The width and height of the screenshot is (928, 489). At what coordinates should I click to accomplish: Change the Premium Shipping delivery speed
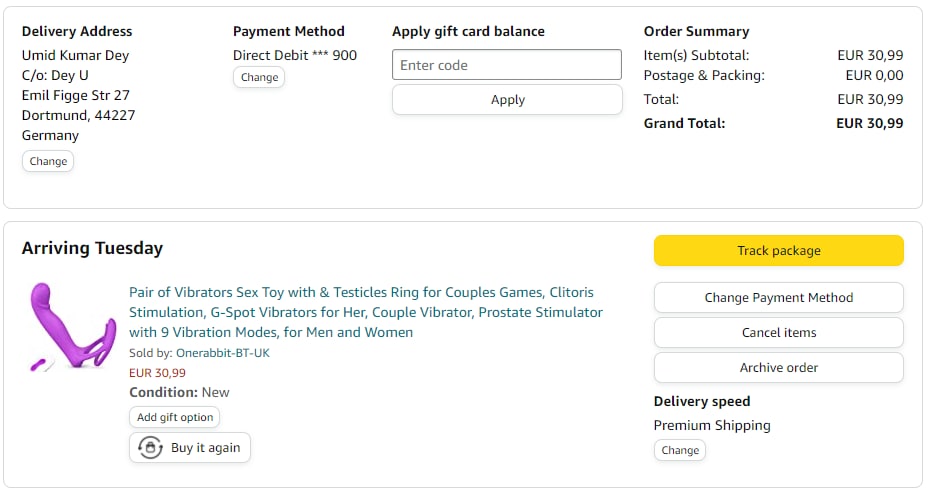pyautogui.click(x=680, y=450)
